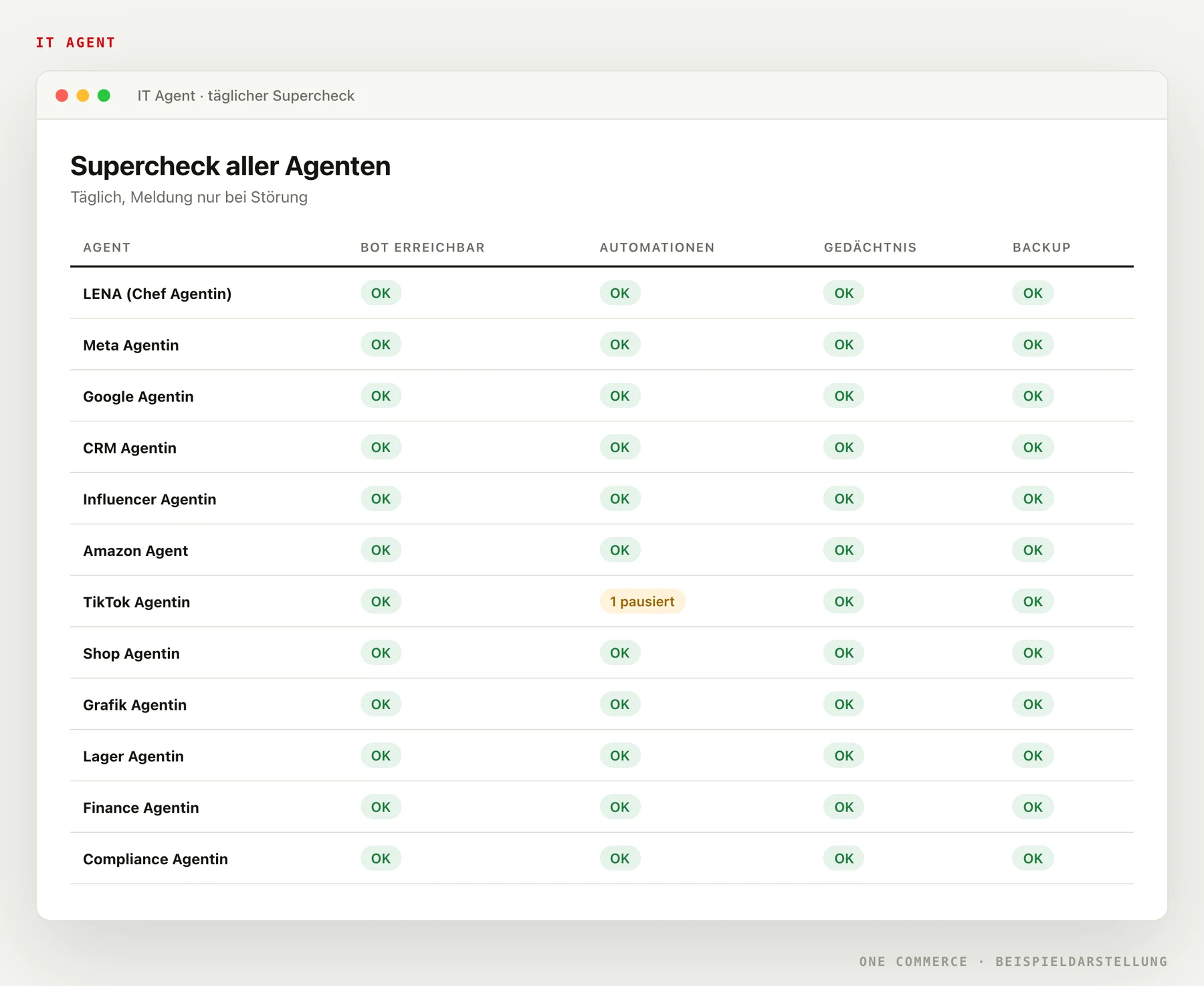1204x986 pixels.
Task: Select Shop Agentin's Backup OK badge
Action: (x=1033, y=653)
